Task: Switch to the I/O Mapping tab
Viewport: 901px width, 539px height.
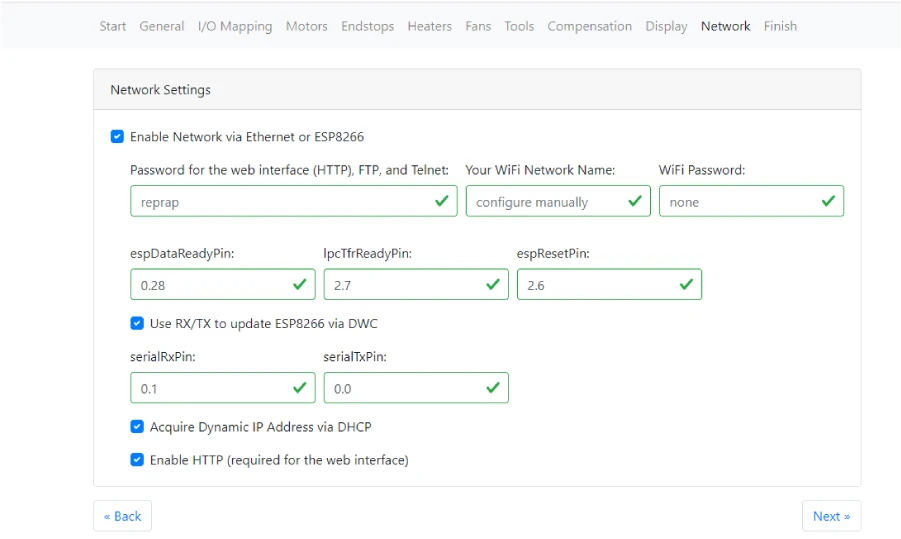Action: tap(235, 26)
